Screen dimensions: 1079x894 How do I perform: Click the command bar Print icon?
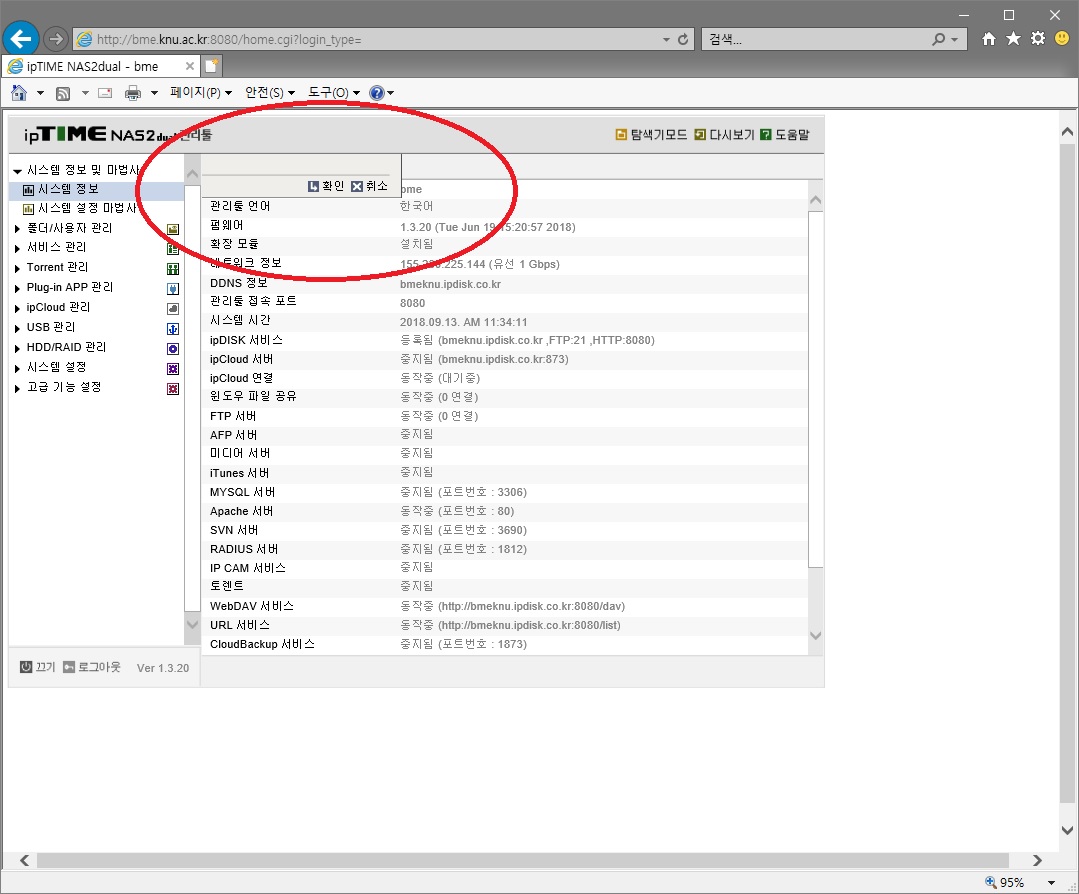(x=133, y=92)
